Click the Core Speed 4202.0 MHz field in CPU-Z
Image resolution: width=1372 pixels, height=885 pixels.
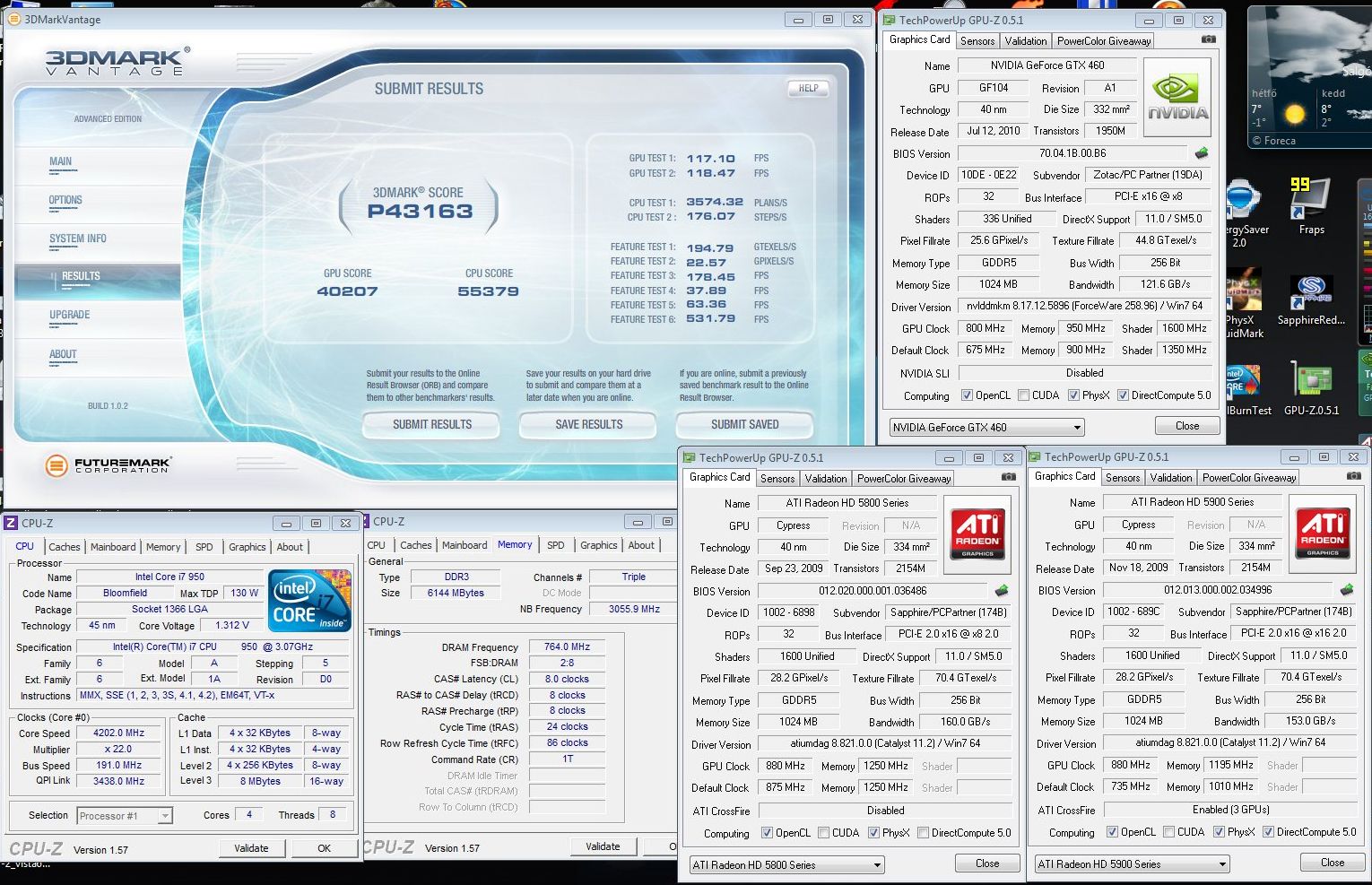point(118,733)
